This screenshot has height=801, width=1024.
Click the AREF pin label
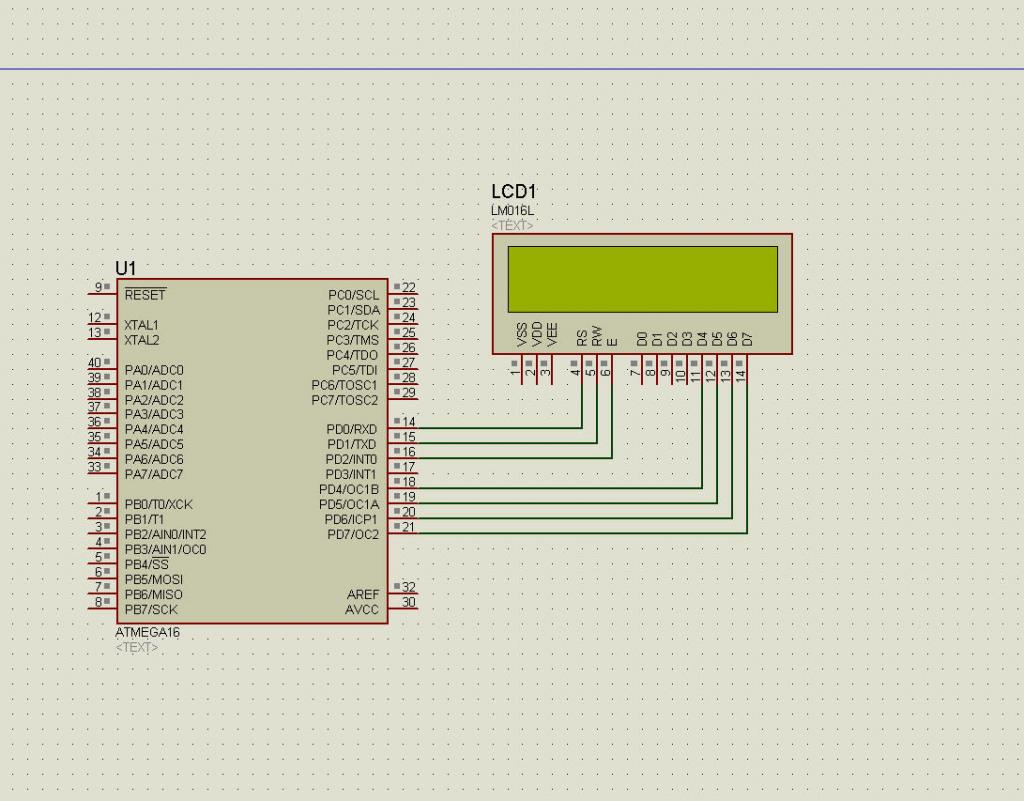tap(362, 594)
